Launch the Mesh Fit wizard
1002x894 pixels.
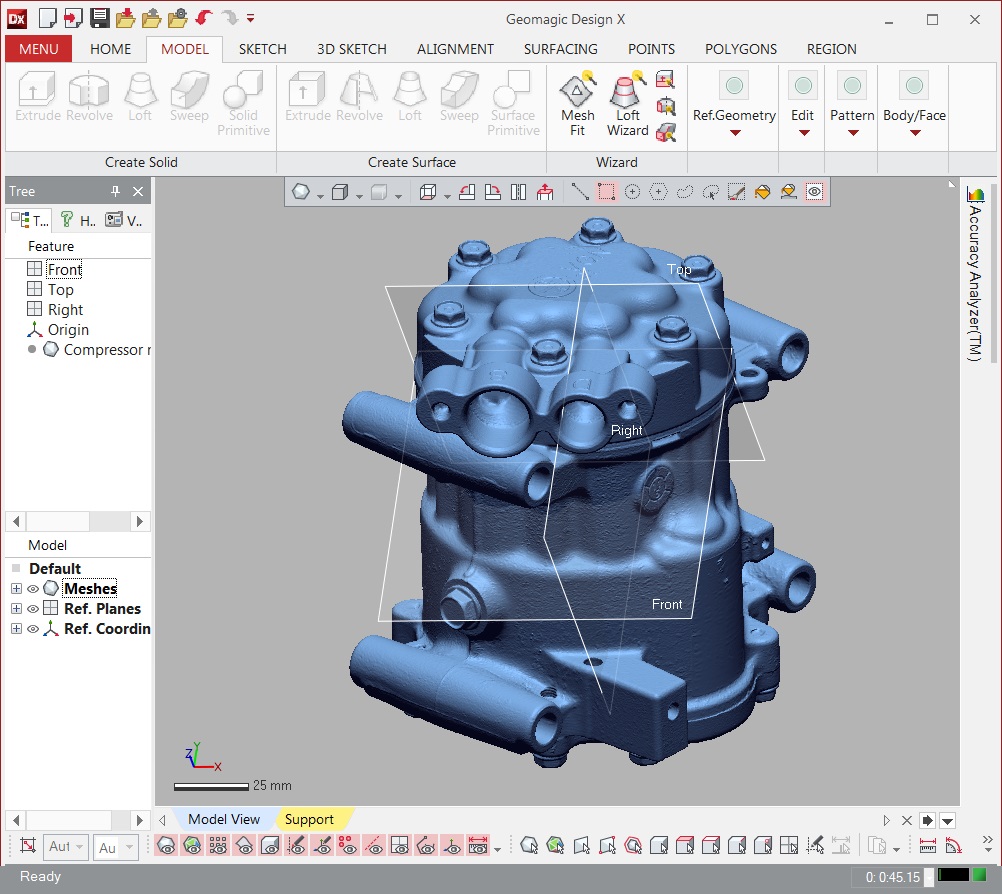(x=577, y=104)
